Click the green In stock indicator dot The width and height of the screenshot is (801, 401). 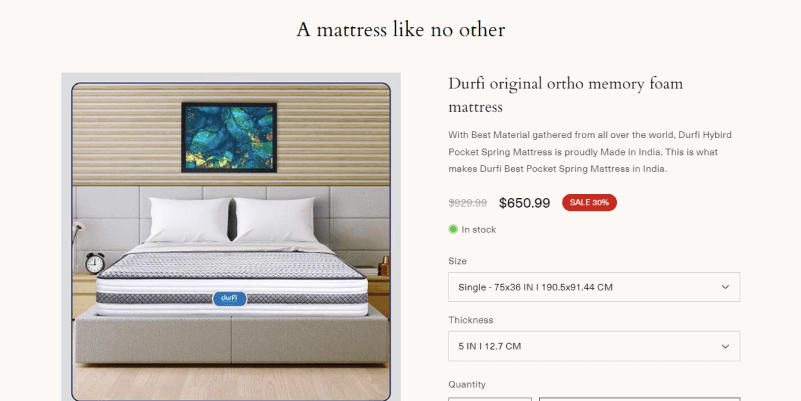click(x=453, y=229)
